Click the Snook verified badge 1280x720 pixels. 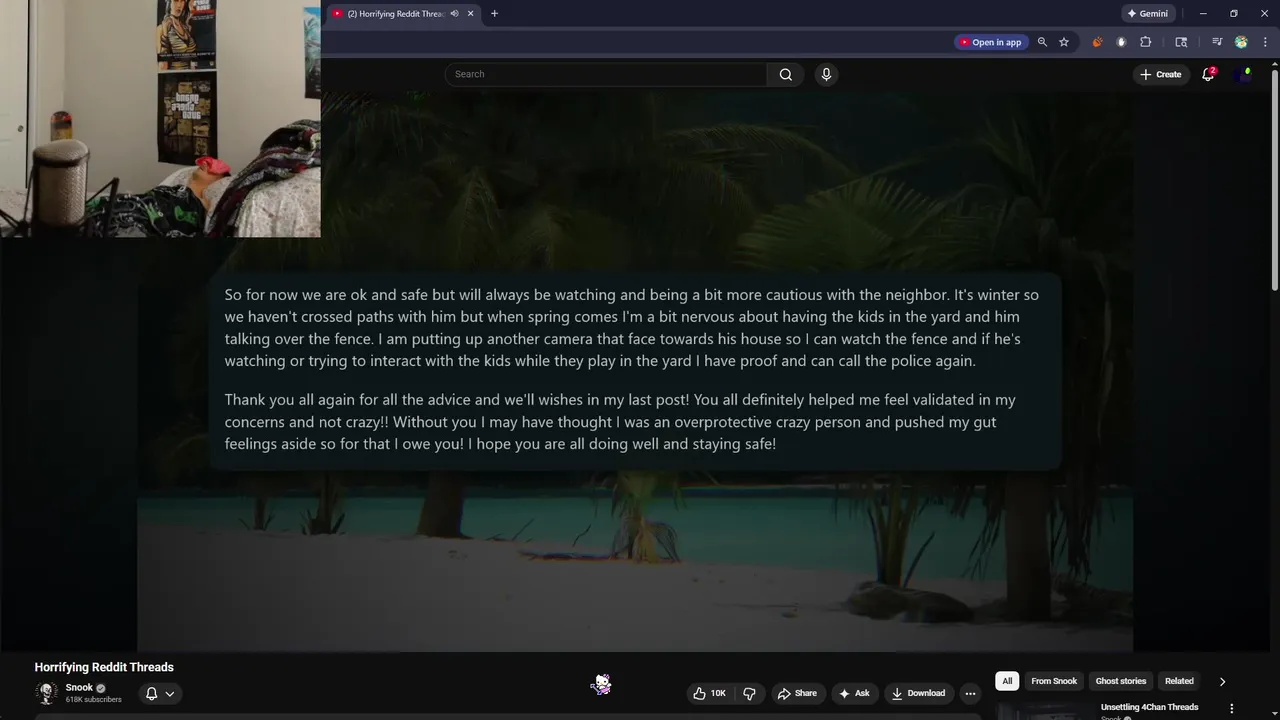(x=101, y=688)
